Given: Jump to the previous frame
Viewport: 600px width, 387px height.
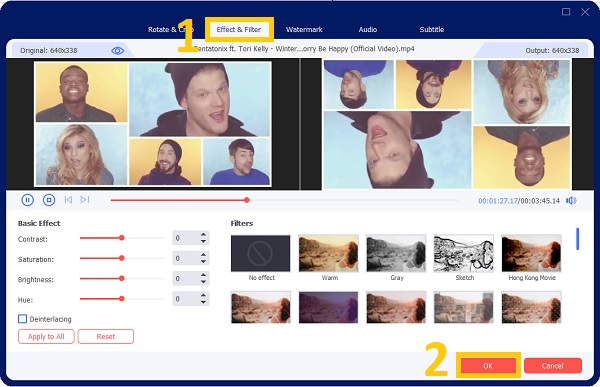Looking at the screenshot, I should [x=68, y=200].
